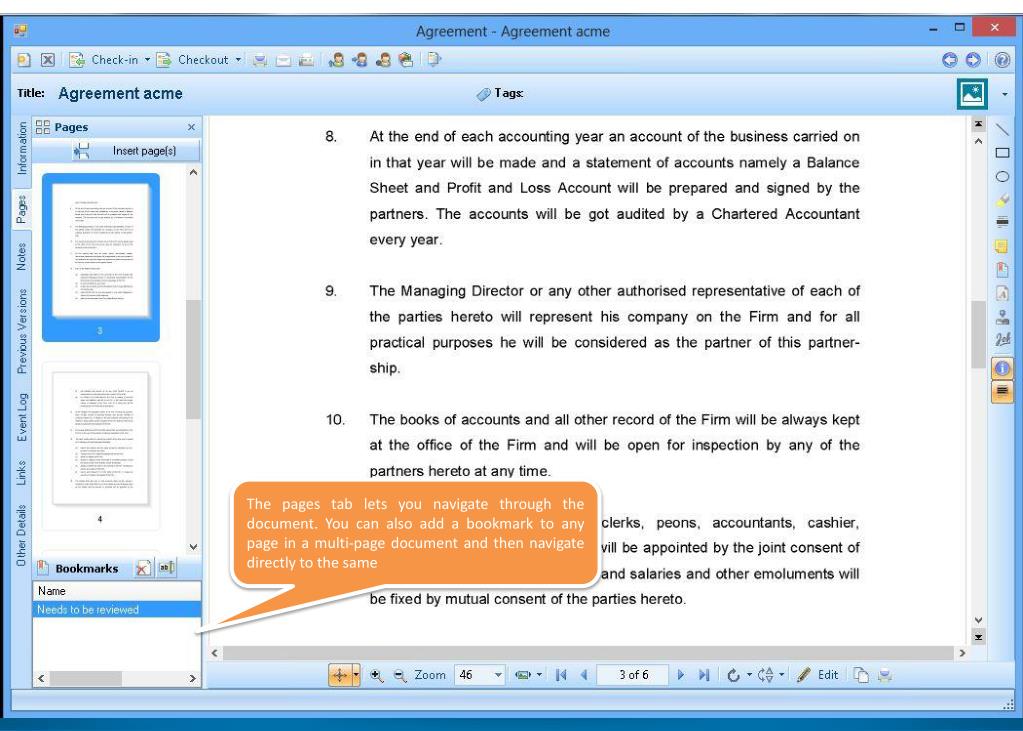This screenshot has width=1023, height=731.
Task: Select the attachment annotation tool with red clip
Action: coord(1002,270)
